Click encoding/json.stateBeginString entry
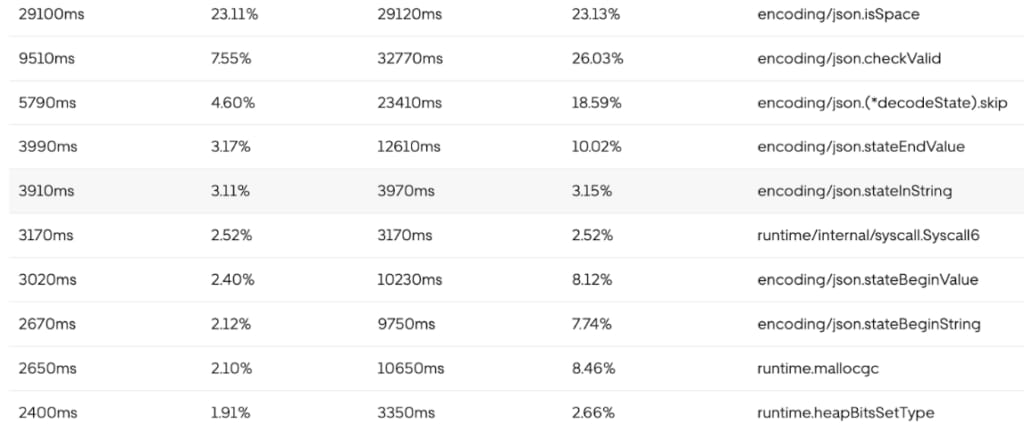The image size is (1024, 432). pos(869,324)
